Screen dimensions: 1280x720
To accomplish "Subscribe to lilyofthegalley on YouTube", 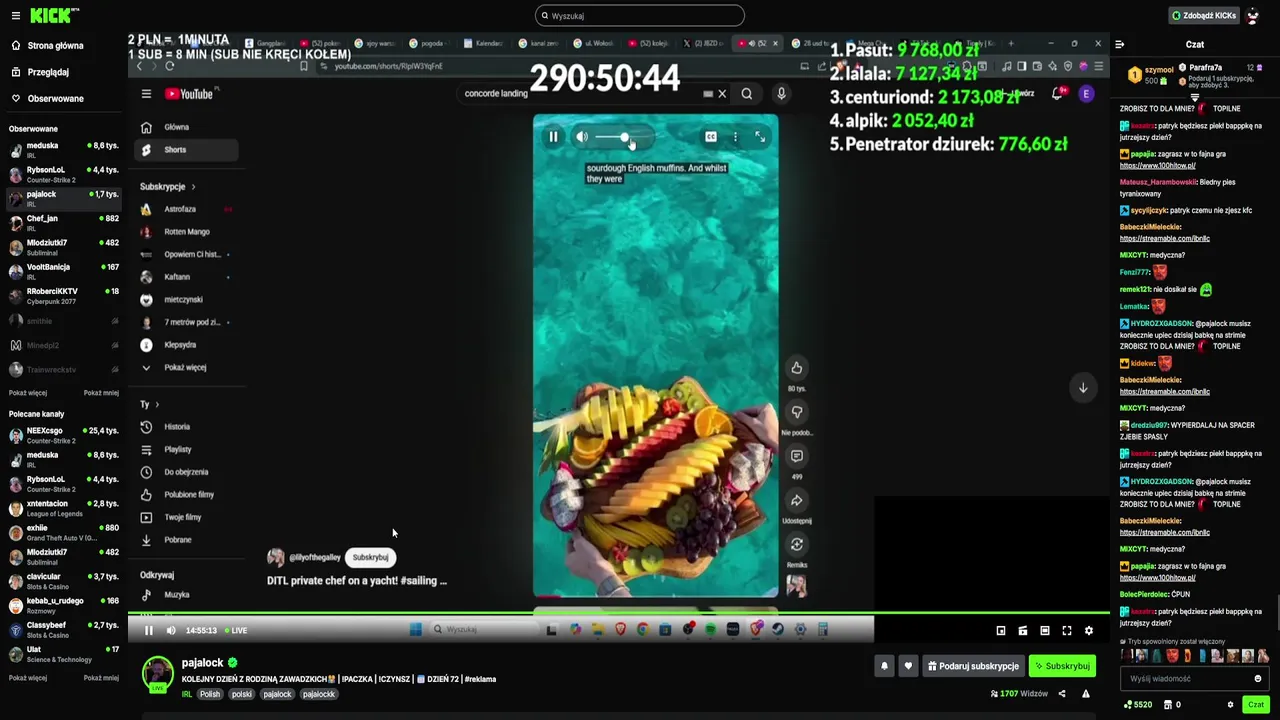I will click(370, 558).
